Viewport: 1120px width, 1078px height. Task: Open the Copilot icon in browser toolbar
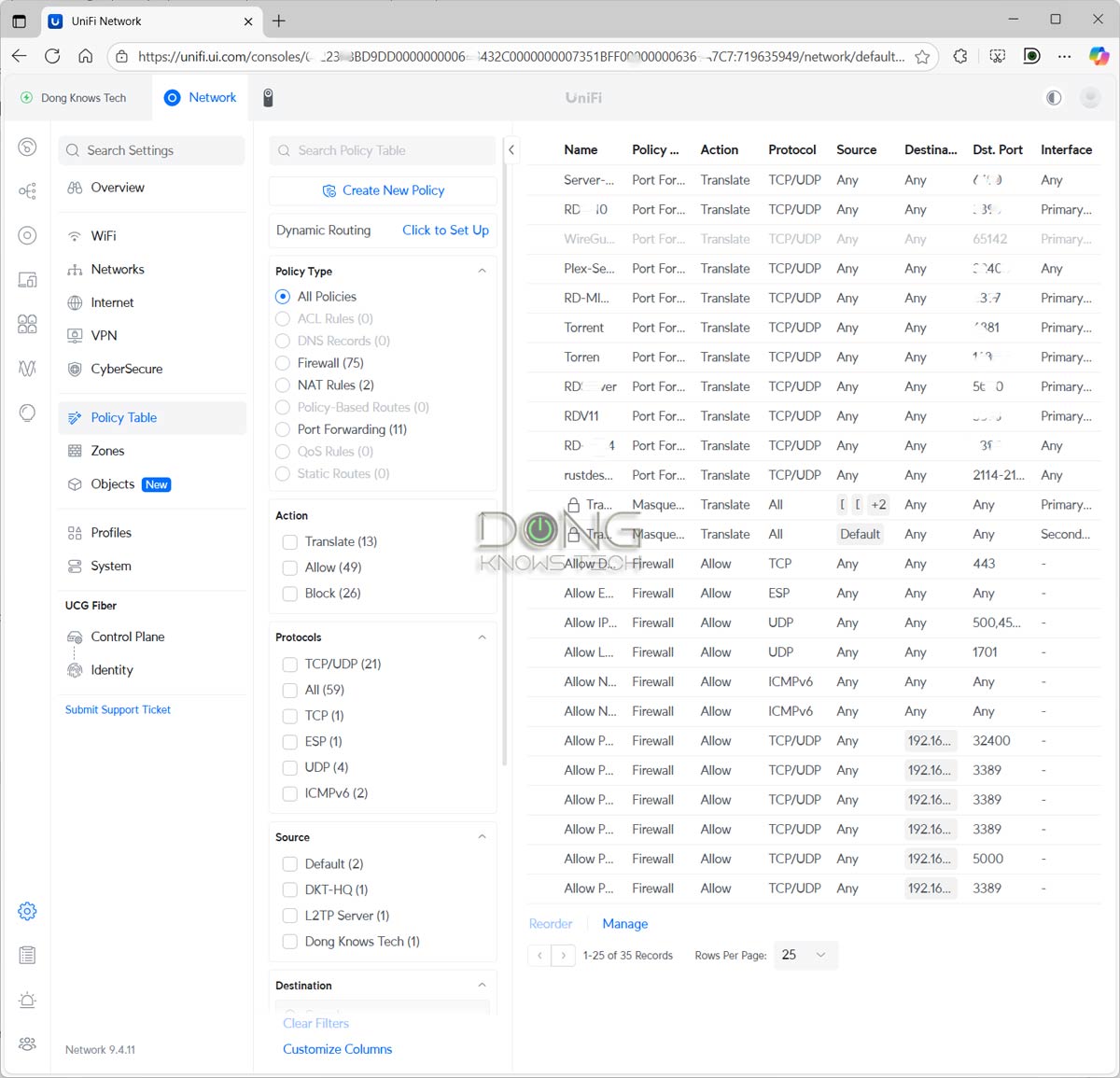tap(1099, 56)
